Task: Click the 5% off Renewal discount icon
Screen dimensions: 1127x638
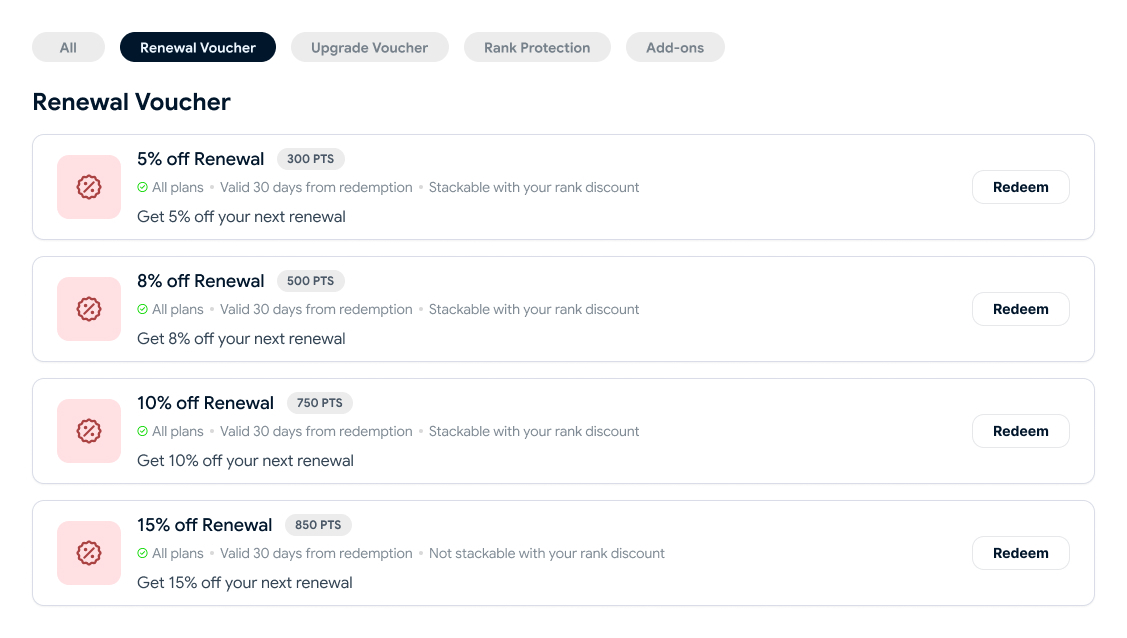Action: click(89, 187)
